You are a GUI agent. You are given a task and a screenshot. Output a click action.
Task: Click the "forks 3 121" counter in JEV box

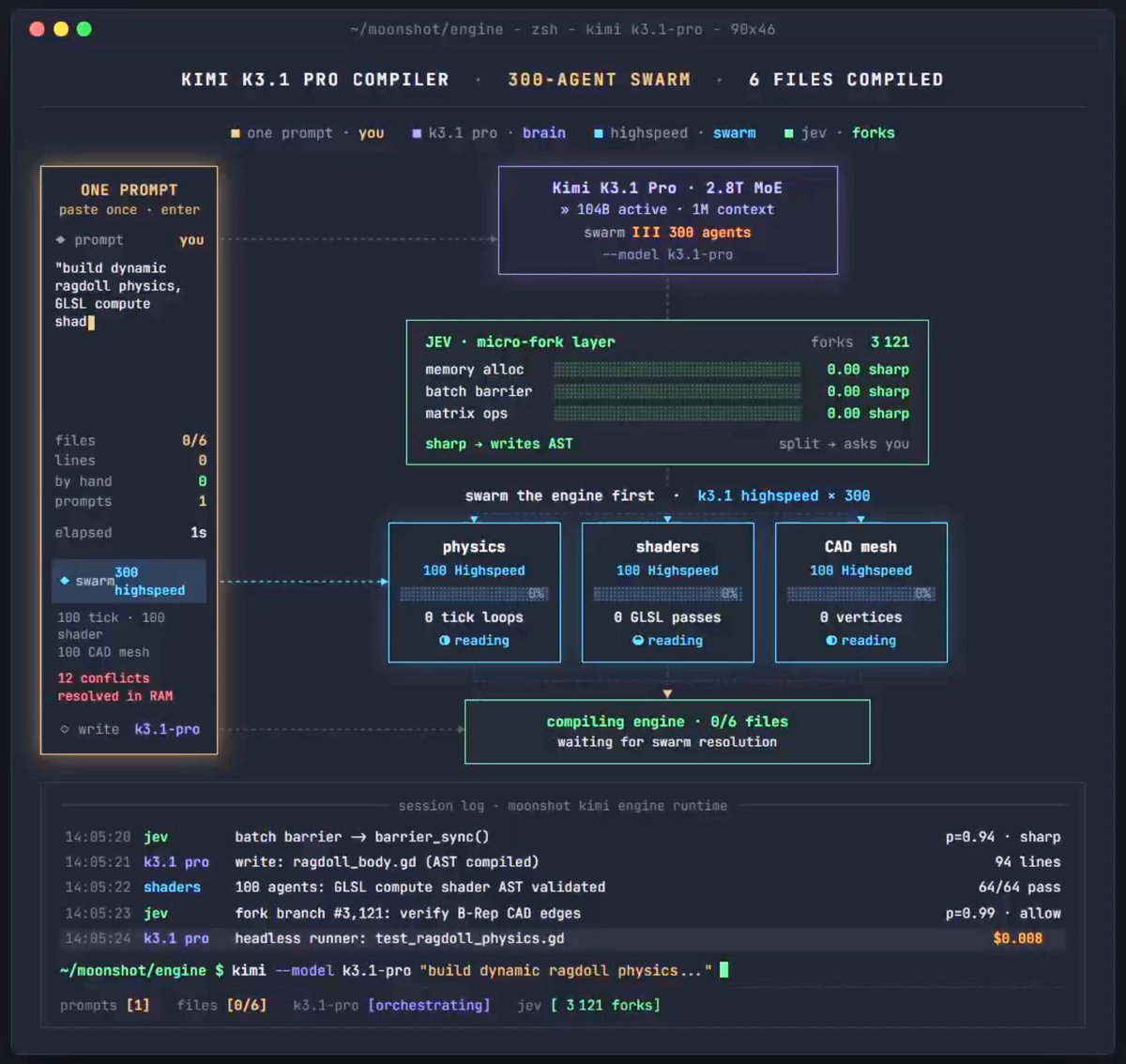click(x=860, y=342)
